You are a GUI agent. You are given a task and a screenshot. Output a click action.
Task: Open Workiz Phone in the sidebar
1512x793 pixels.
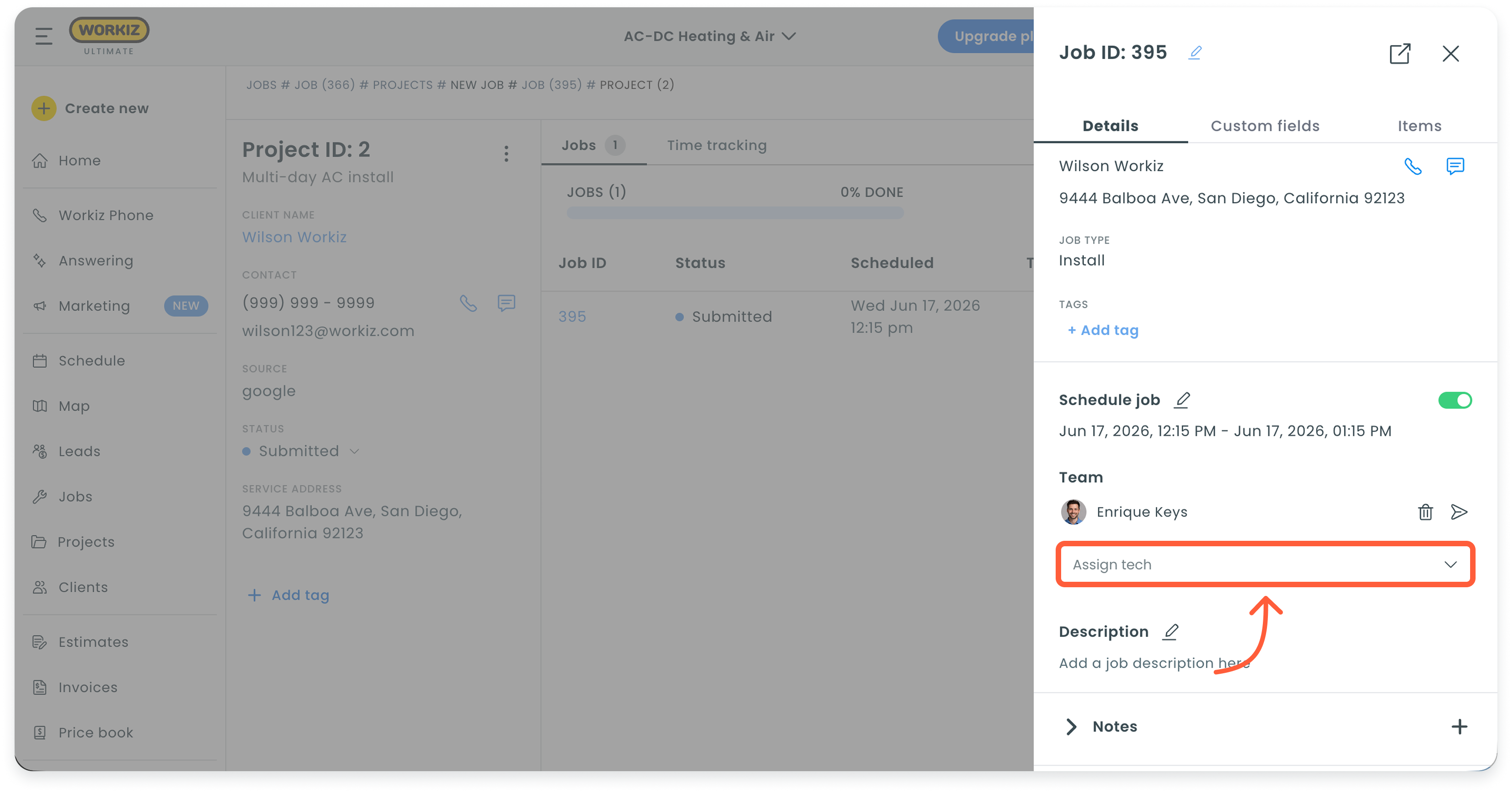106,215
